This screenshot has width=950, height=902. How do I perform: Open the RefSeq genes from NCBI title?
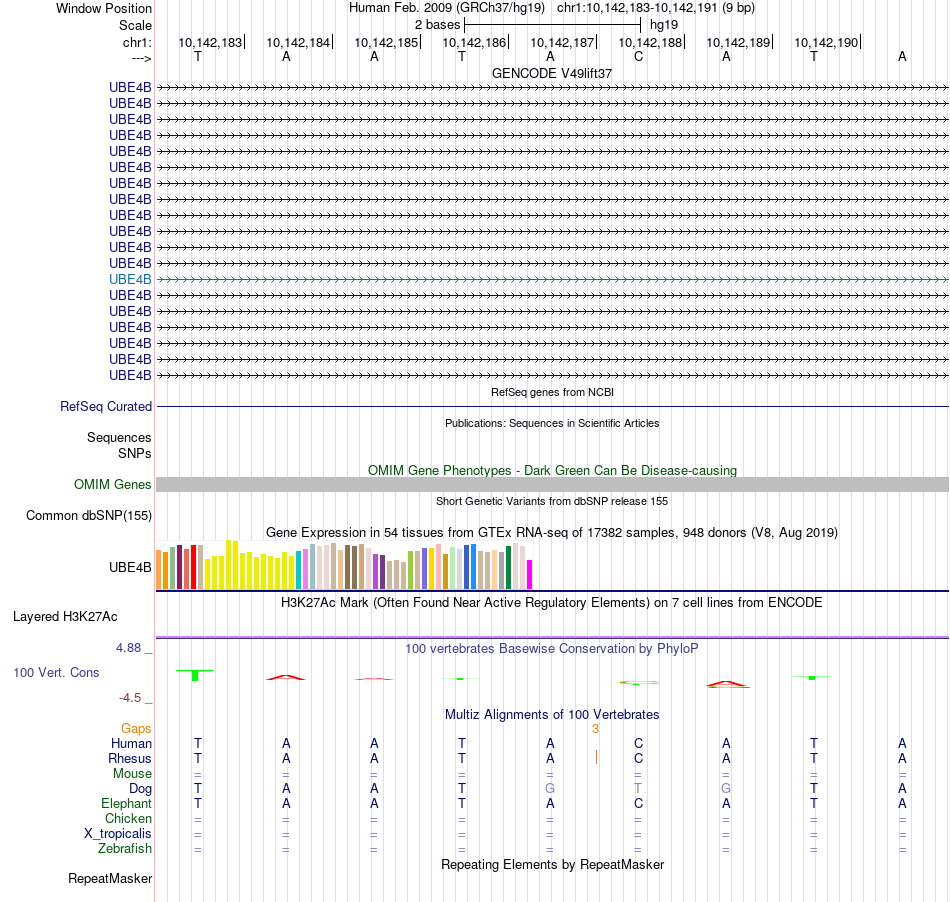(552, 392)
